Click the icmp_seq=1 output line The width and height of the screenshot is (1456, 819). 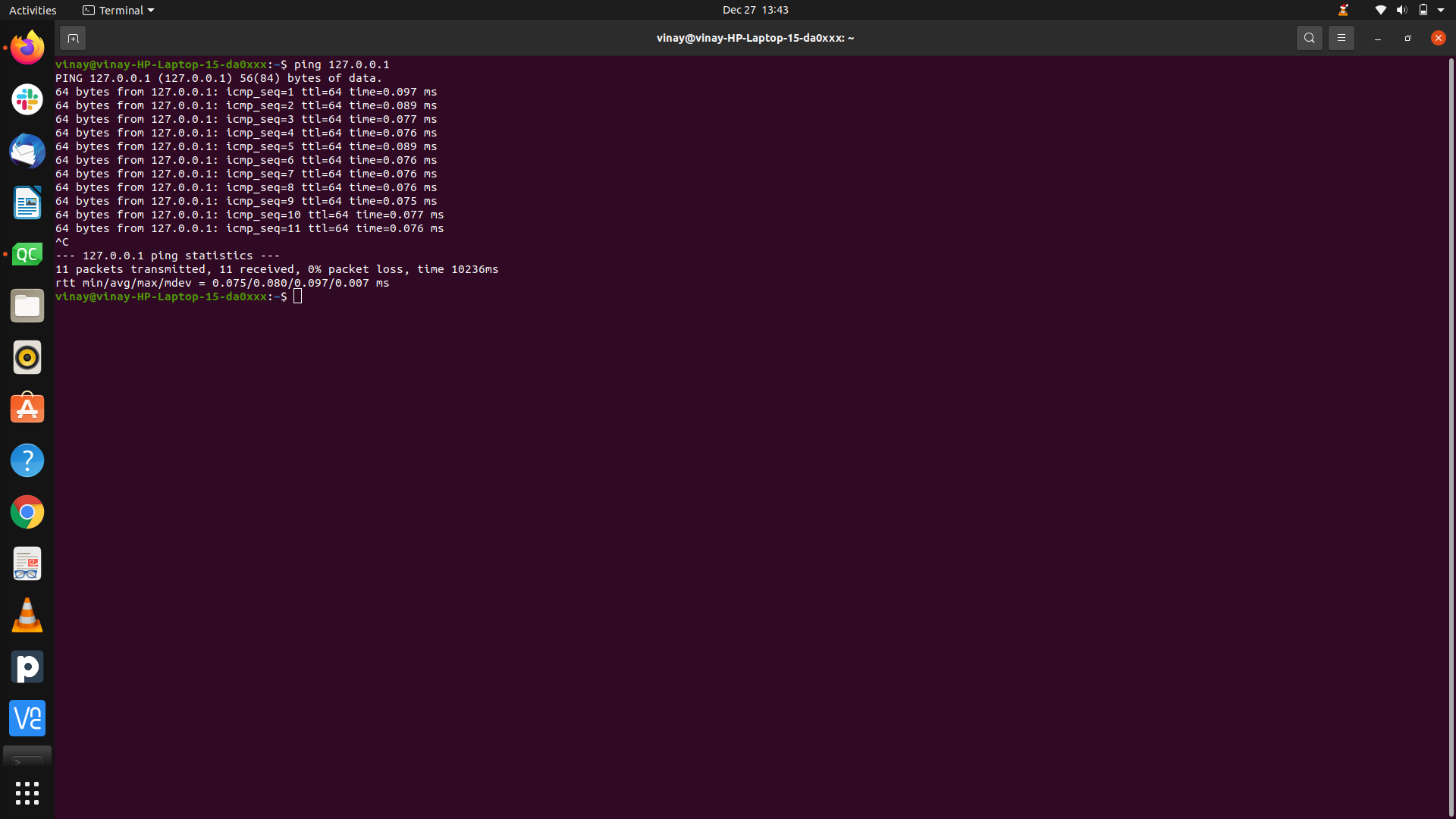coord(246,92)
